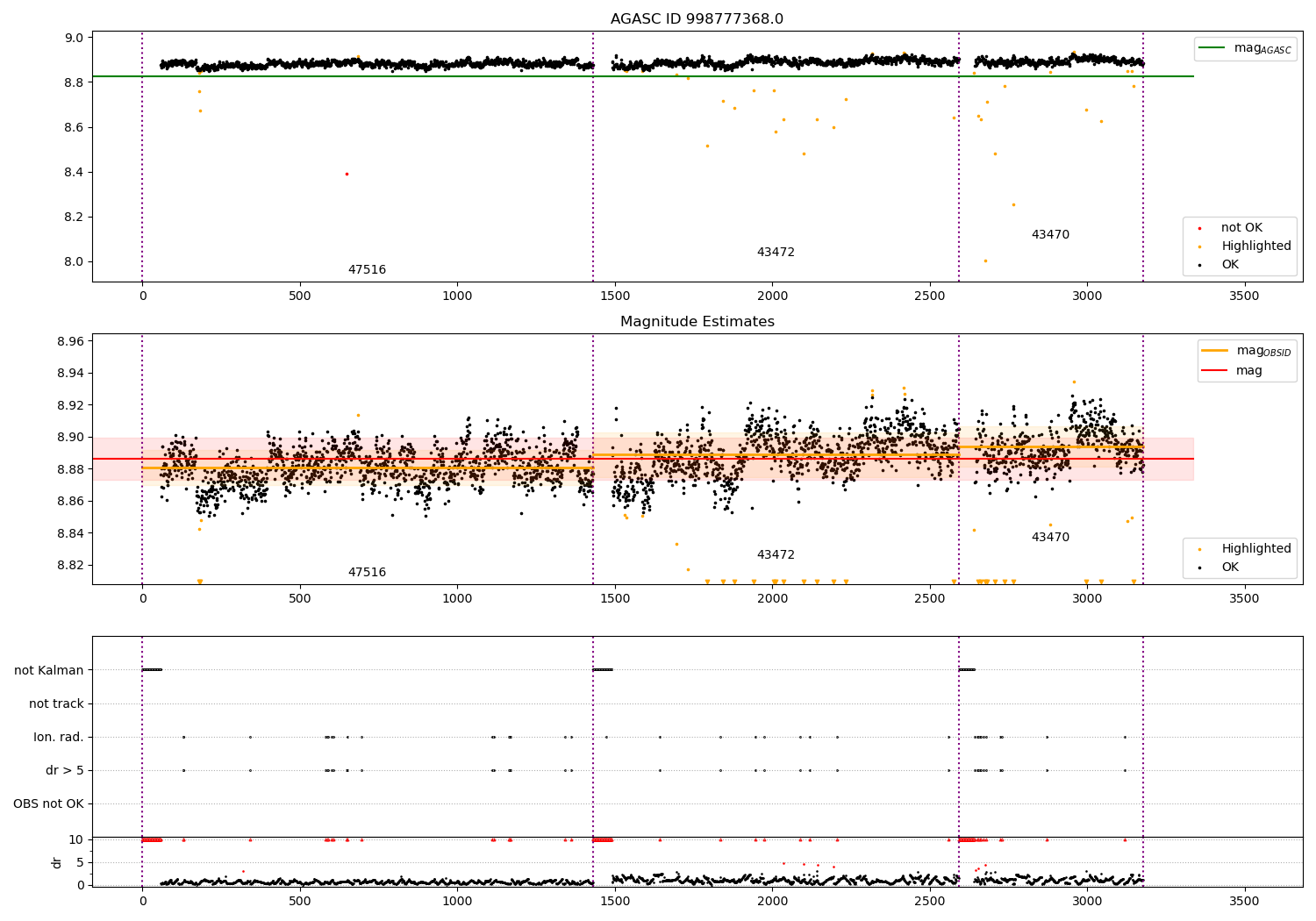Click the isolated red 'not OK' data point near 8.4
Screen dimensions: 1316x921
347,174
